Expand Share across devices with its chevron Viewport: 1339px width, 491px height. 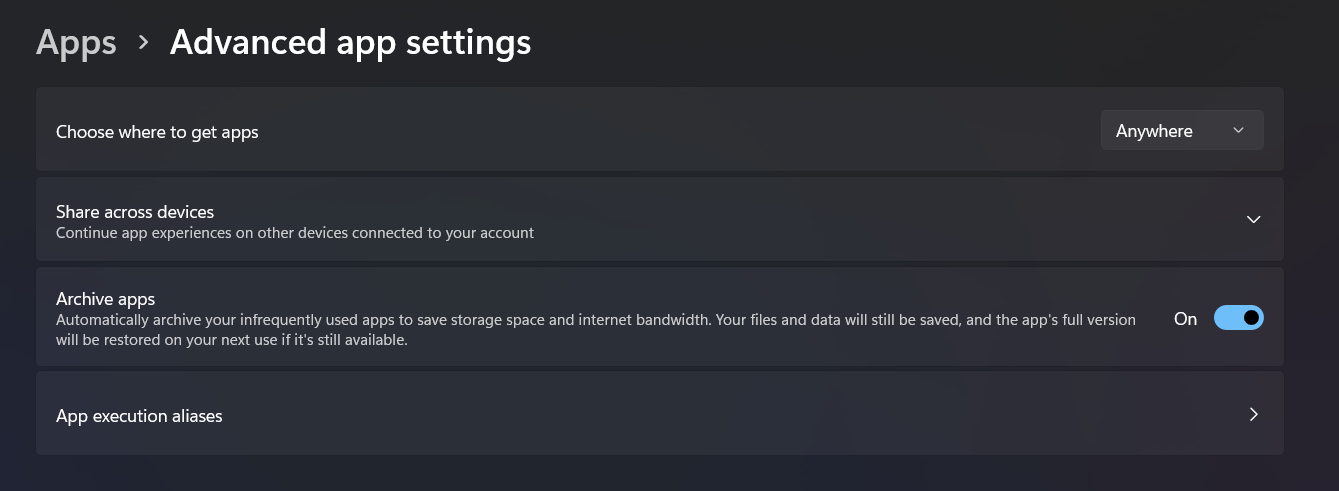click(1253, 219)
